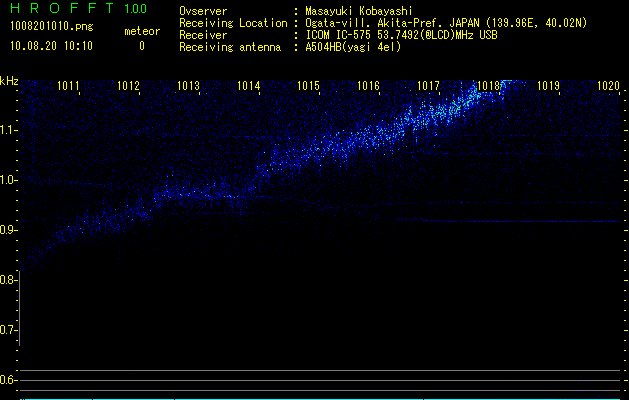
Task: Click the kHz axis unit label
Action: point(9,81)
